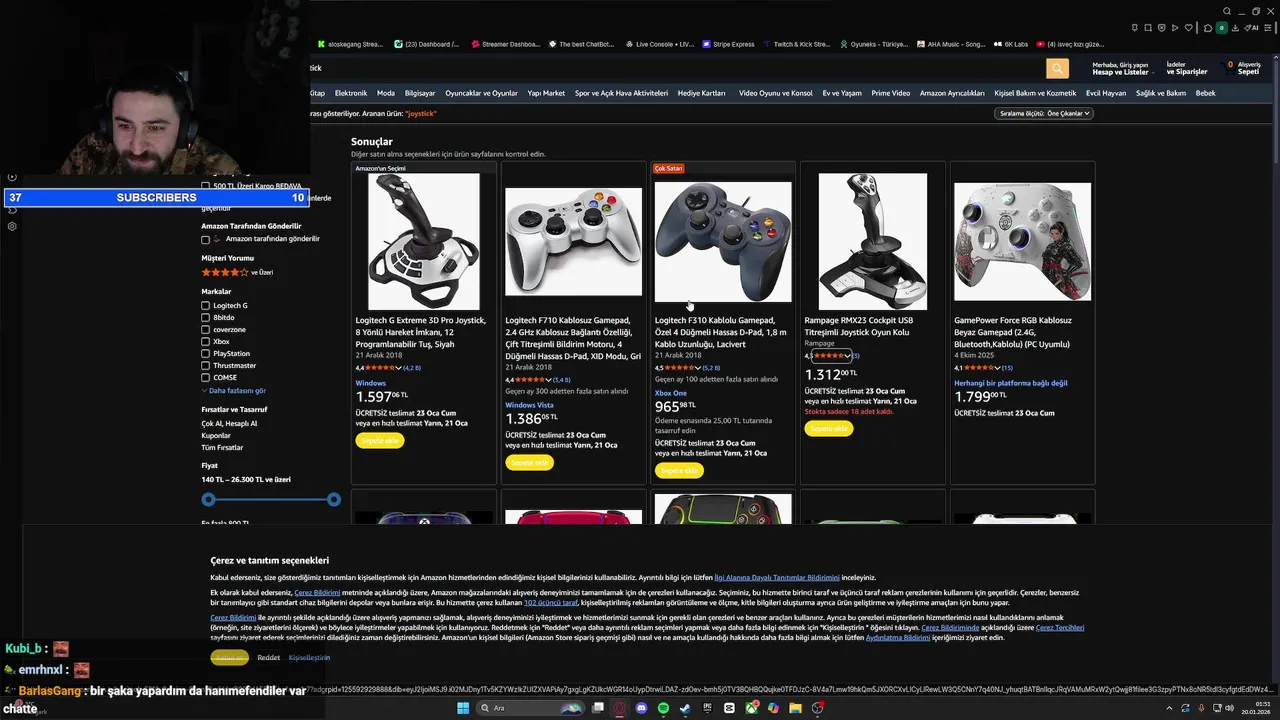
Task: Open Video Oyunu ve Konsol category
Action: tap(776, 93)
